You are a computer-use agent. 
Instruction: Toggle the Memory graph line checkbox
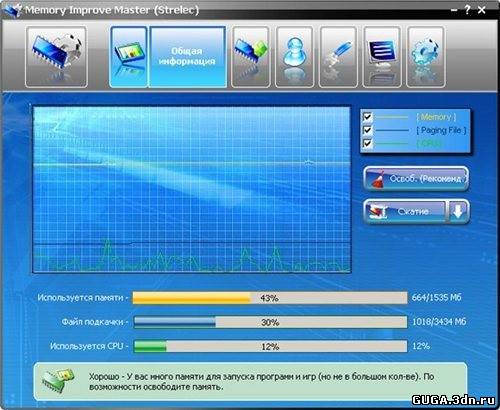[x=367, y=117]
